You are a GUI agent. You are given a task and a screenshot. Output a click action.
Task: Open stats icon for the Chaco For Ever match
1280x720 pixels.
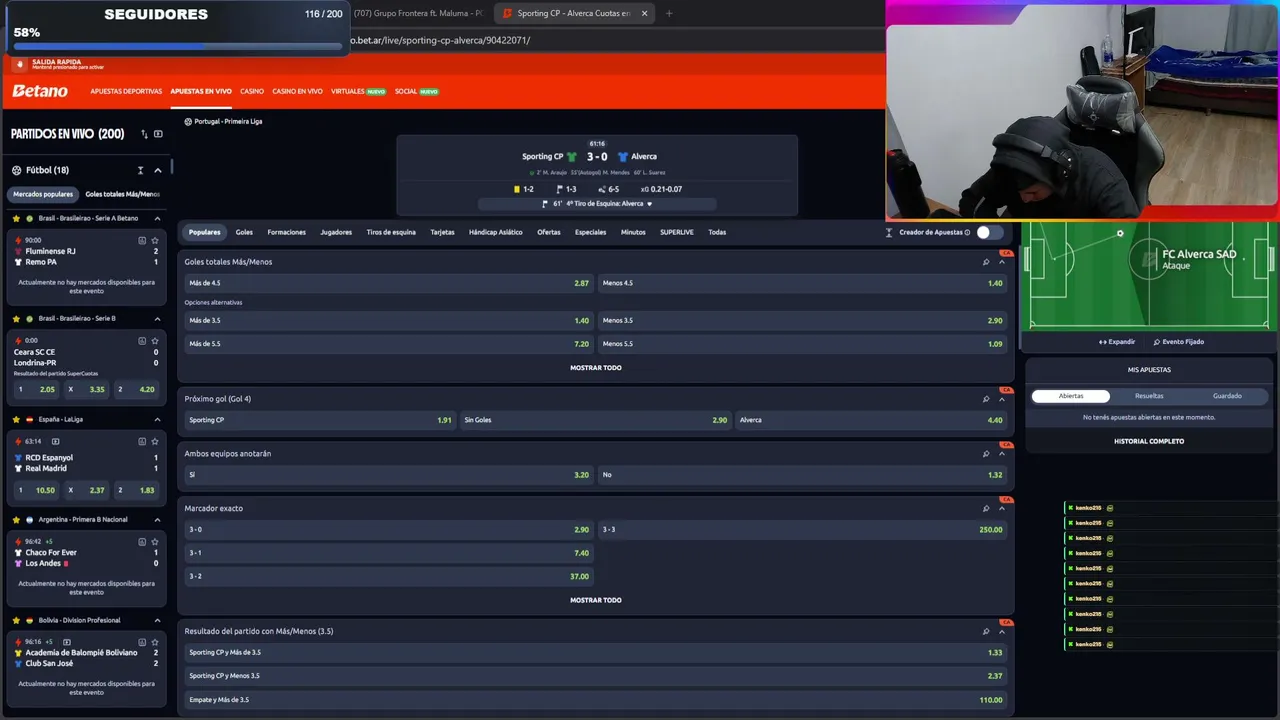[x=142, y=541]
